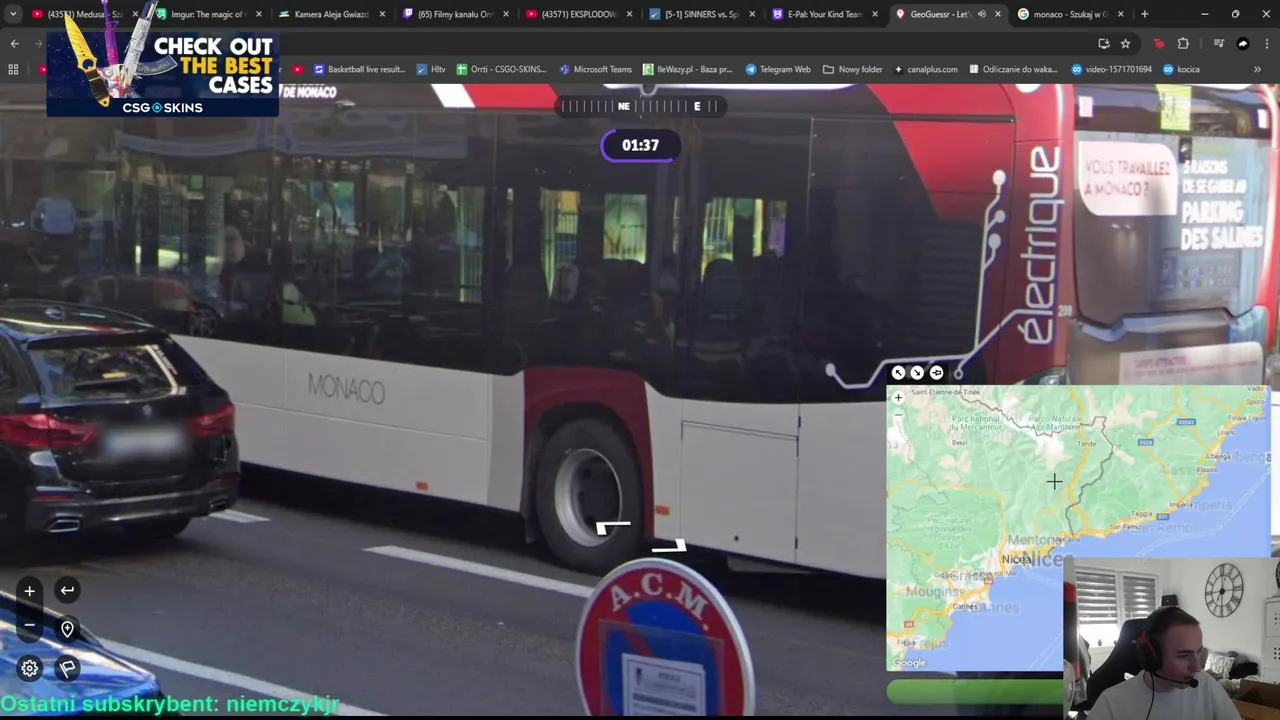Open Orrti CSGO-SKINS bookmark
The height and width of the screenshot is (720, 1280).
click(x=502, y=69)
